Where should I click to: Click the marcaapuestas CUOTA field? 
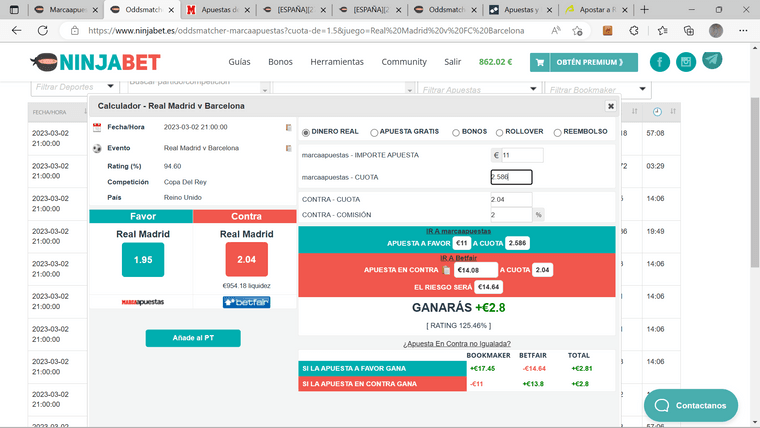click(511, 177)
